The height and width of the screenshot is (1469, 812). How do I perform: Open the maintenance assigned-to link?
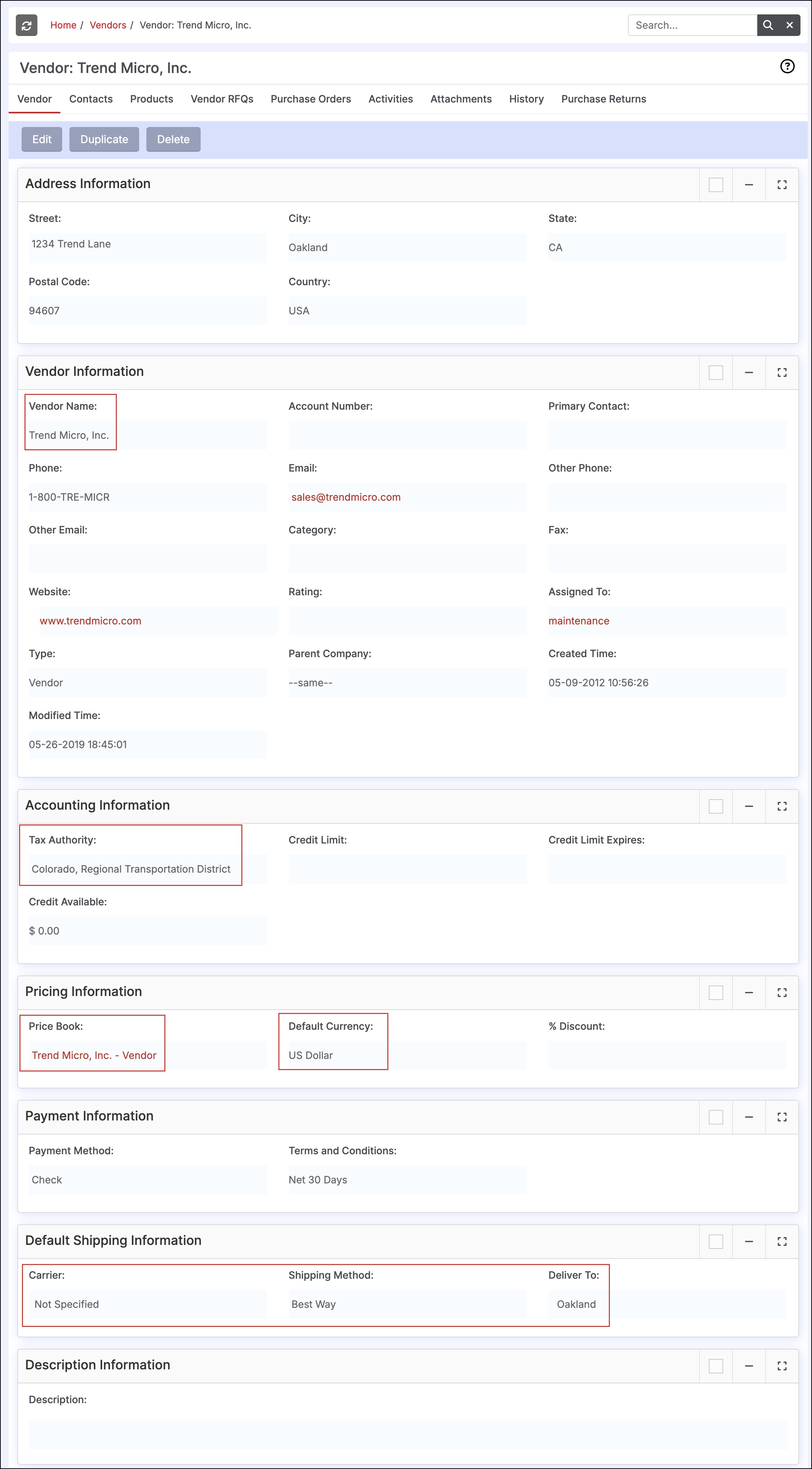click(x=579, y=621)
